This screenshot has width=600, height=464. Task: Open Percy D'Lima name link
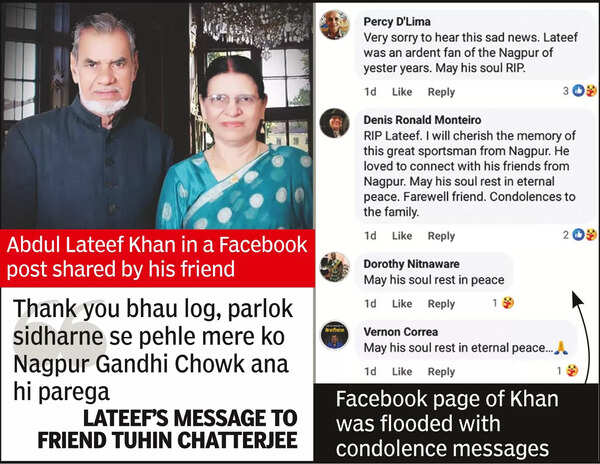coord(397,21)
